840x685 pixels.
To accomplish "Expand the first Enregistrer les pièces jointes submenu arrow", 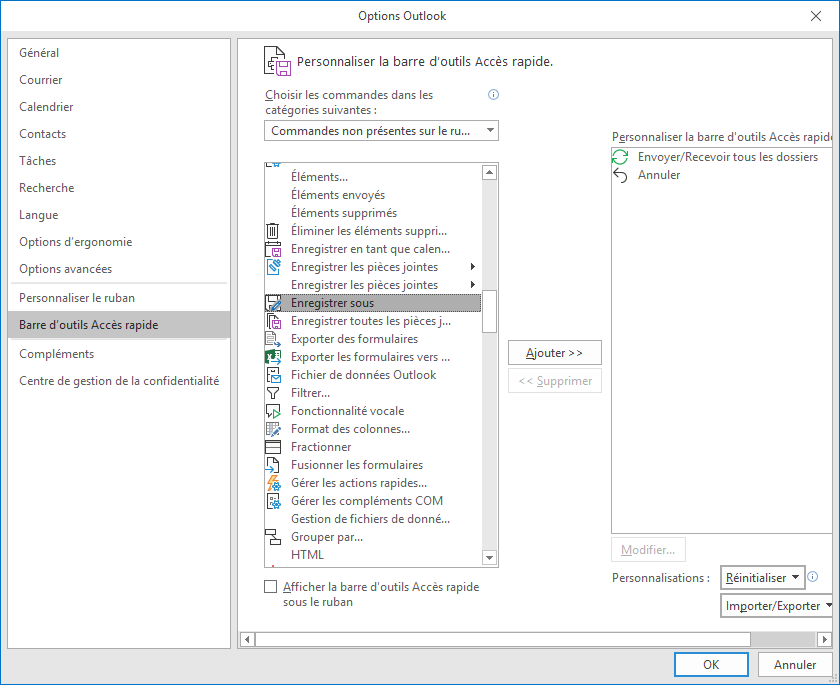I will 472,267.
